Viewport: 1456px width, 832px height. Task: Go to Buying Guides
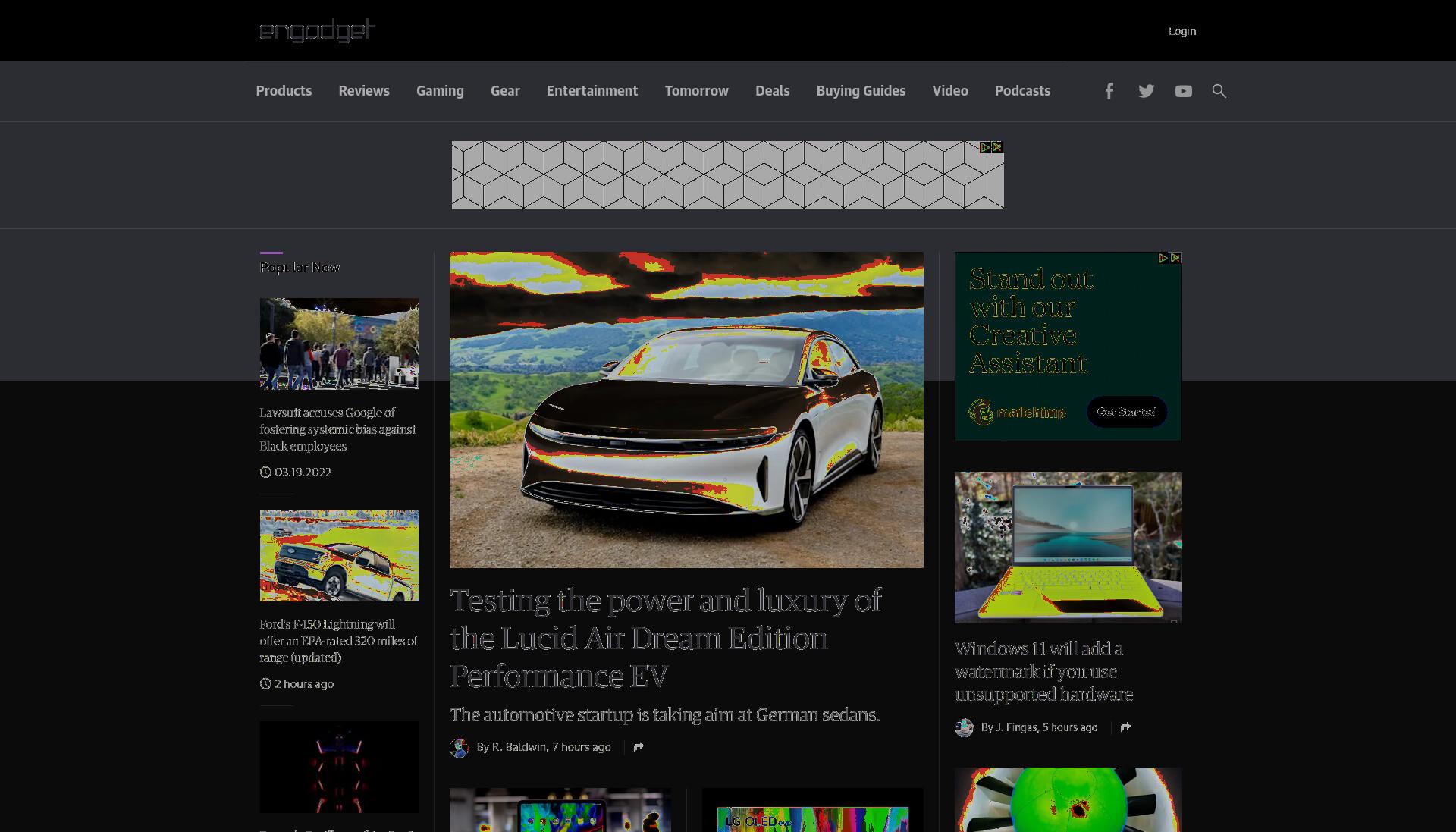click(x=861, y=91)
